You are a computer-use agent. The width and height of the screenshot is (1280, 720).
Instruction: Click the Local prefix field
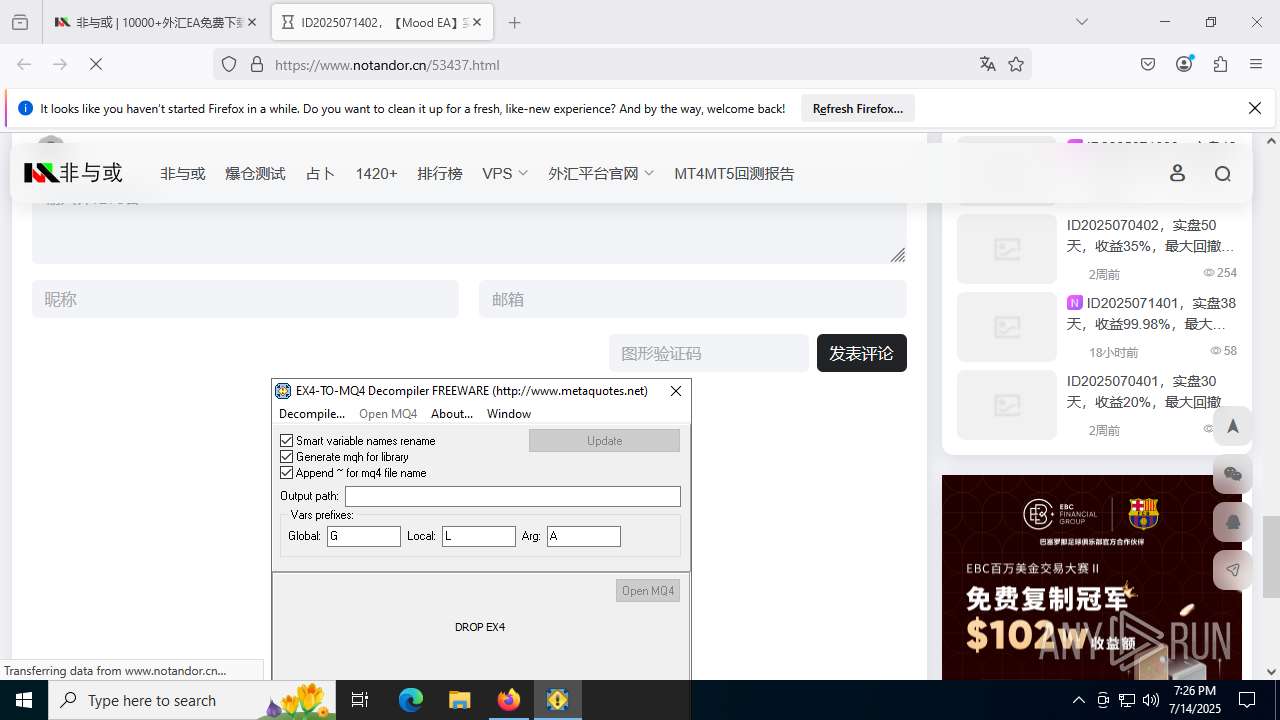pos(479,536)
